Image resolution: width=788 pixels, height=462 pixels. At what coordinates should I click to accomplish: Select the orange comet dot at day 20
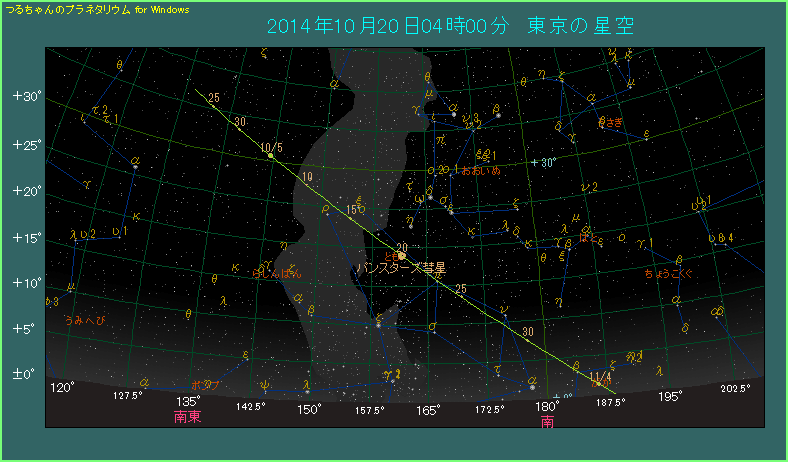(x=401, y=256)
